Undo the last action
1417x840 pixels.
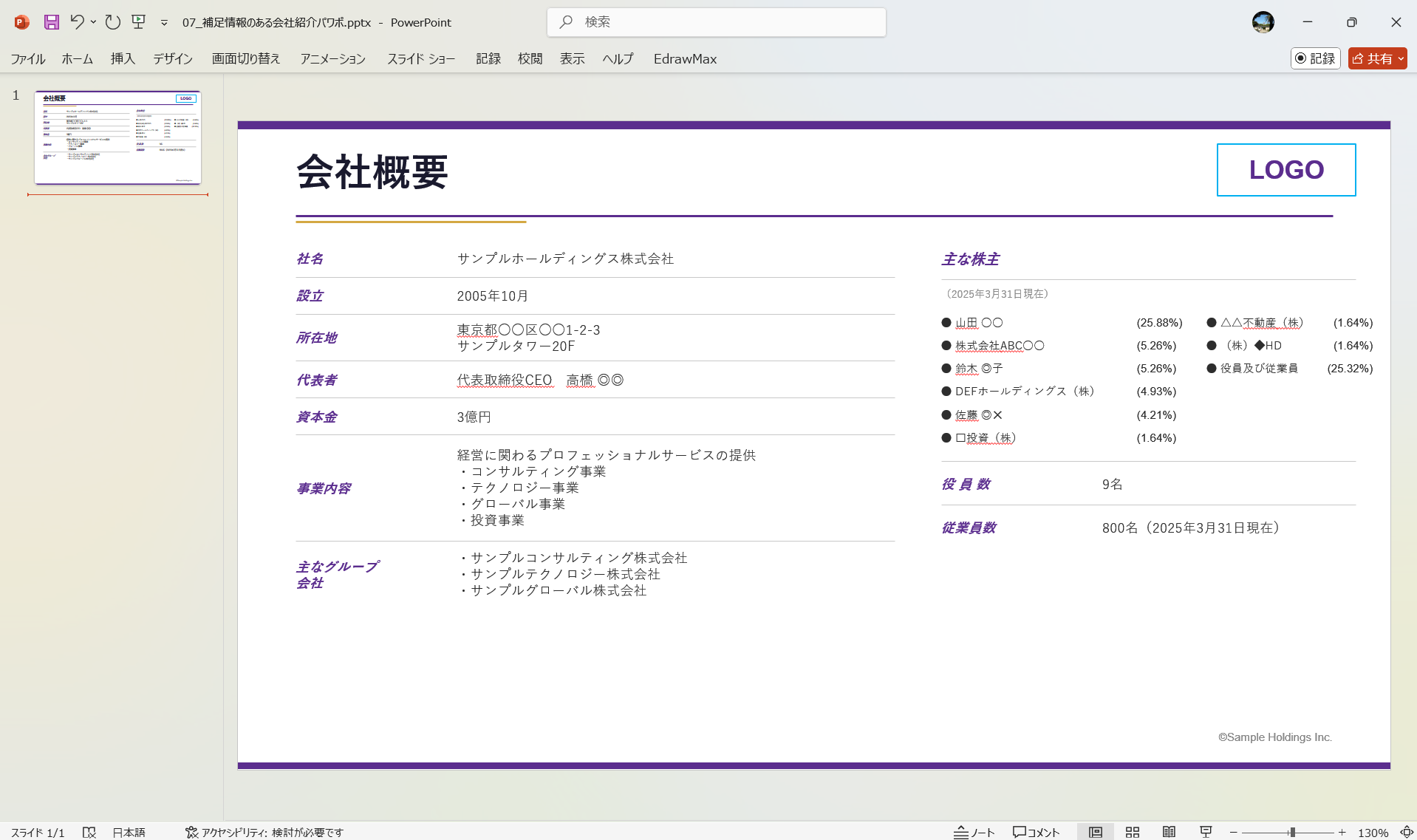click(x=78, y=22)
